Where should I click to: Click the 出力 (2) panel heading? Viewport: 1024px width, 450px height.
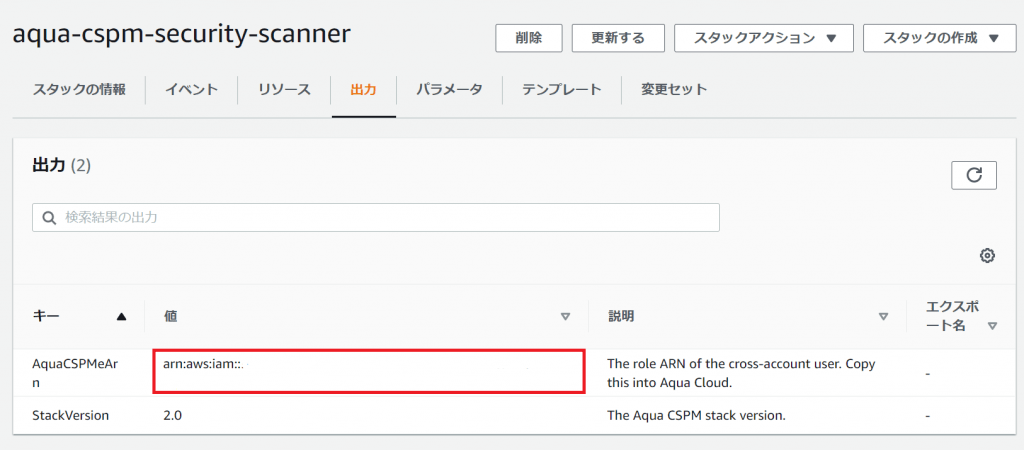click(61, 166)
